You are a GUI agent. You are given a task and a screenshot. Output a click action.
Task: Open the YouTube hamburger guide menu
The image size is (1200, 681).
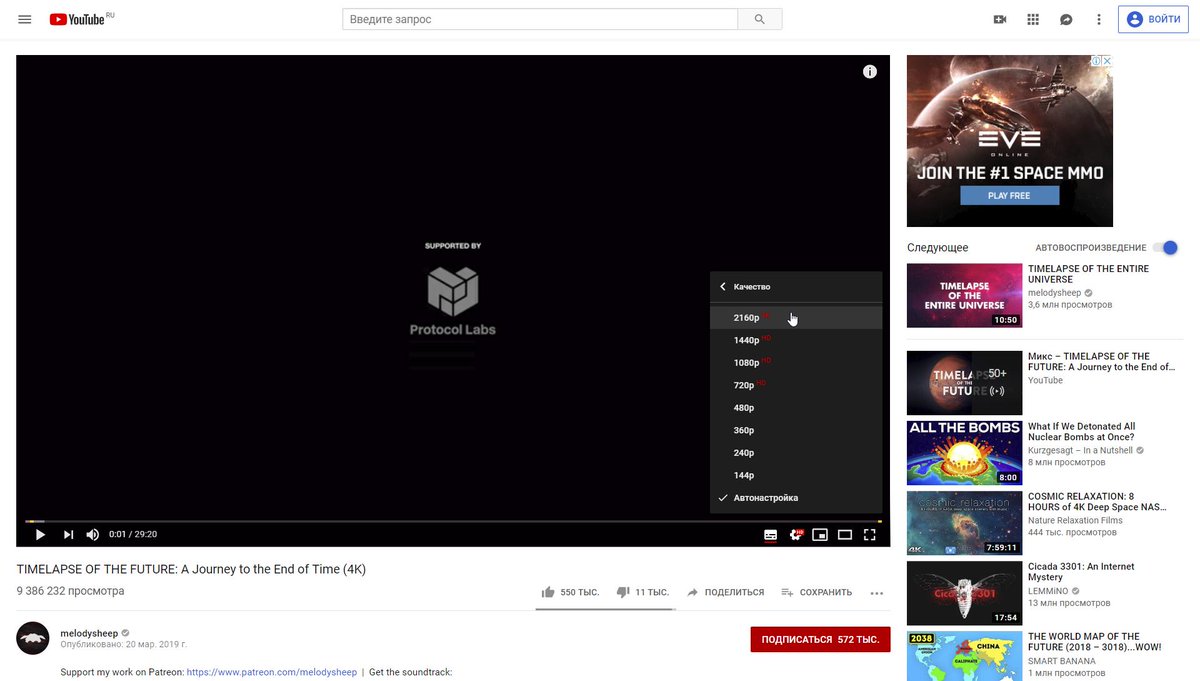25,19
